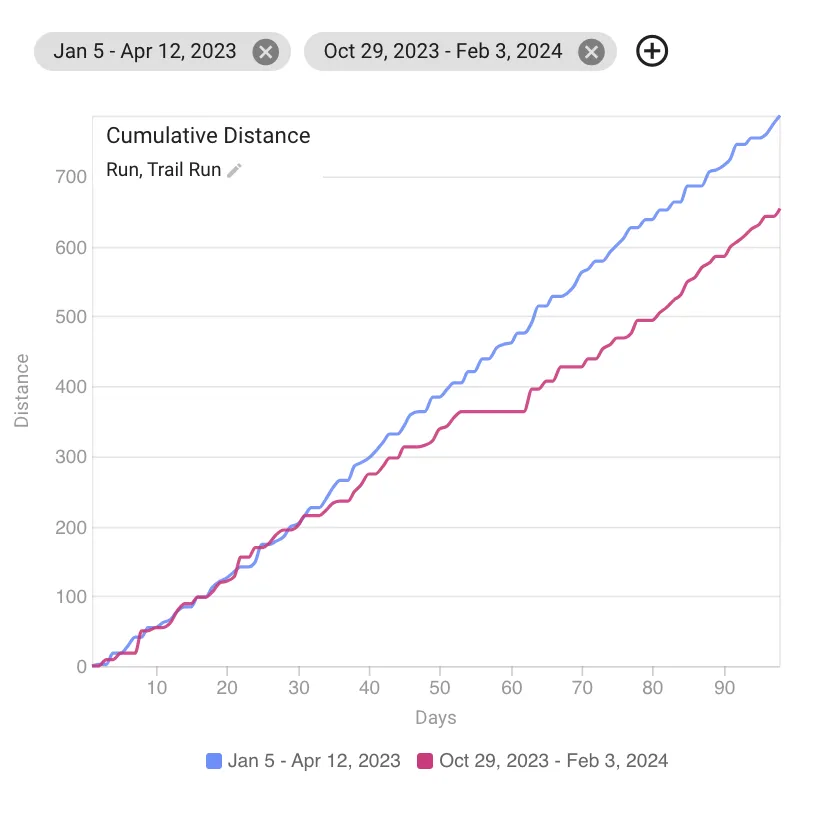Click the Days x-axis label
Screen dimensions: 840x820
[x=435, y=718]
